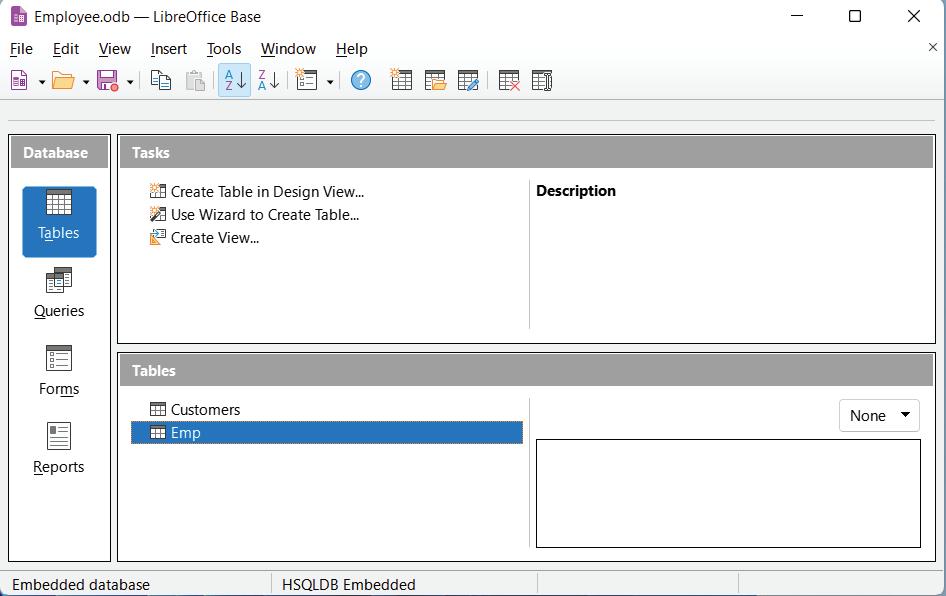This screenshot has height=596, width=946.
Task: Open the Tools menu
Action: pyautogui.click(x=224, y=49)
